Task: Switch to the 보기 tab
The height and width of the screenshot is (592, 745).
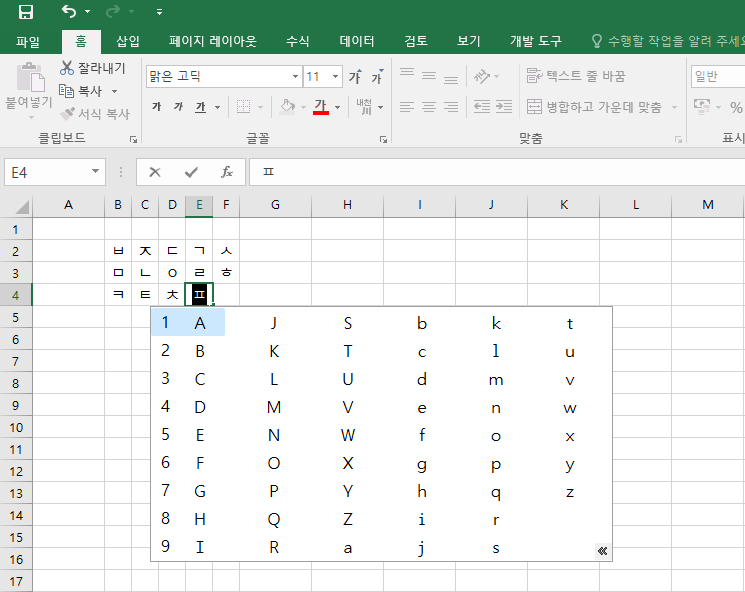Action: [469, 42]
